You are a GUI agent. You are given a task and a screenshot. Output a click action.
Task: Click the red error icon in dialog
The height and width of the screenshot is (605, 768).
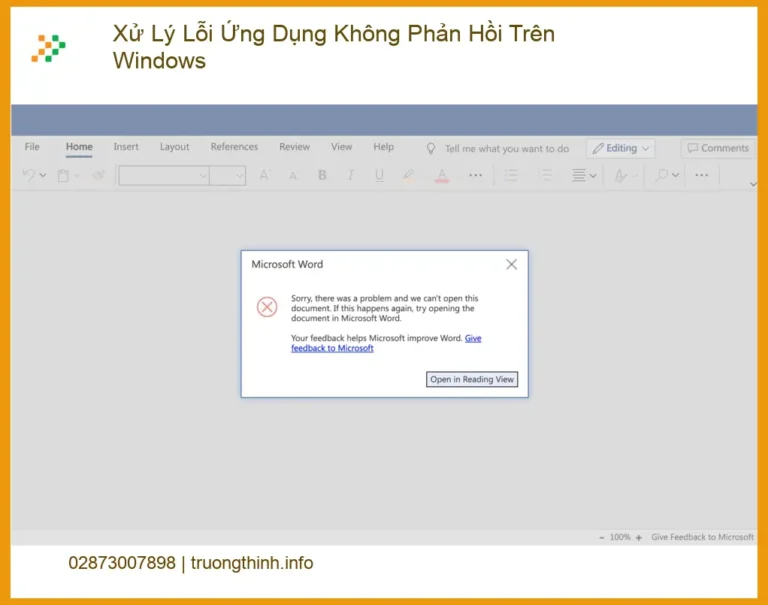267,307
